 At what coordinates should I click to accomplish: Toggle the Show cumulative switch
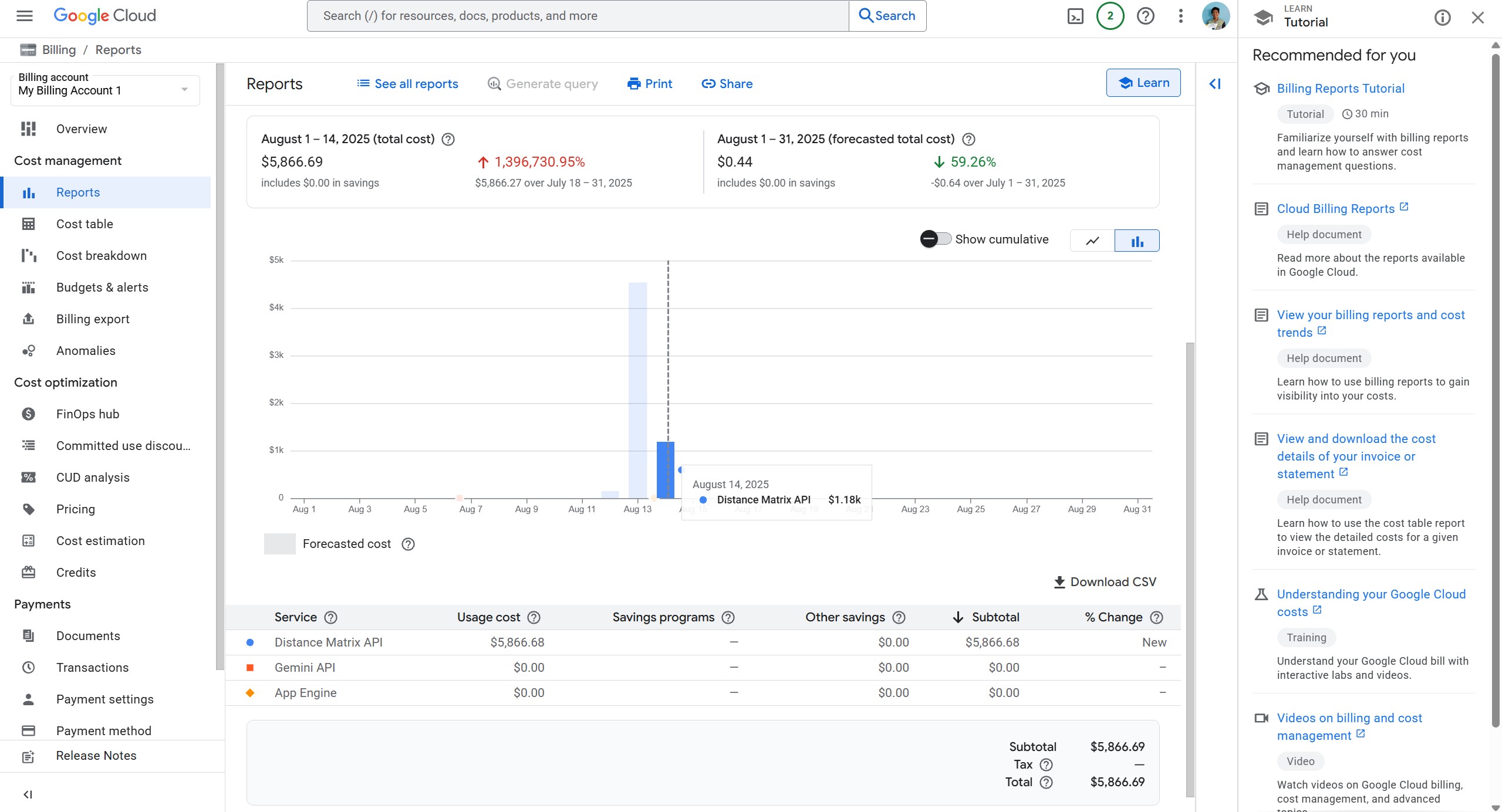[x=935, y=239]
